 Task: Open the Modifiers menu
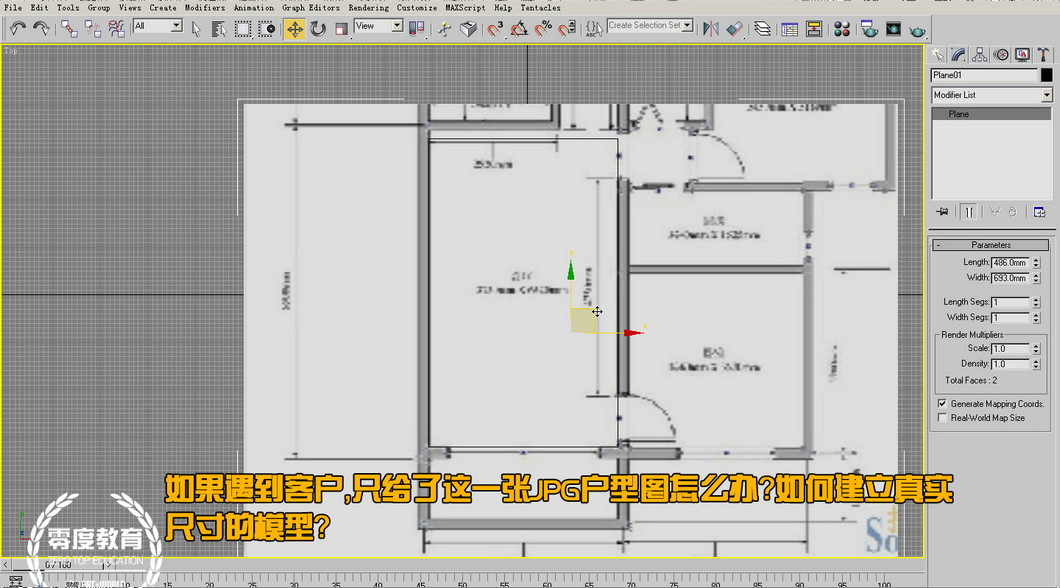[x=204, y=7]
